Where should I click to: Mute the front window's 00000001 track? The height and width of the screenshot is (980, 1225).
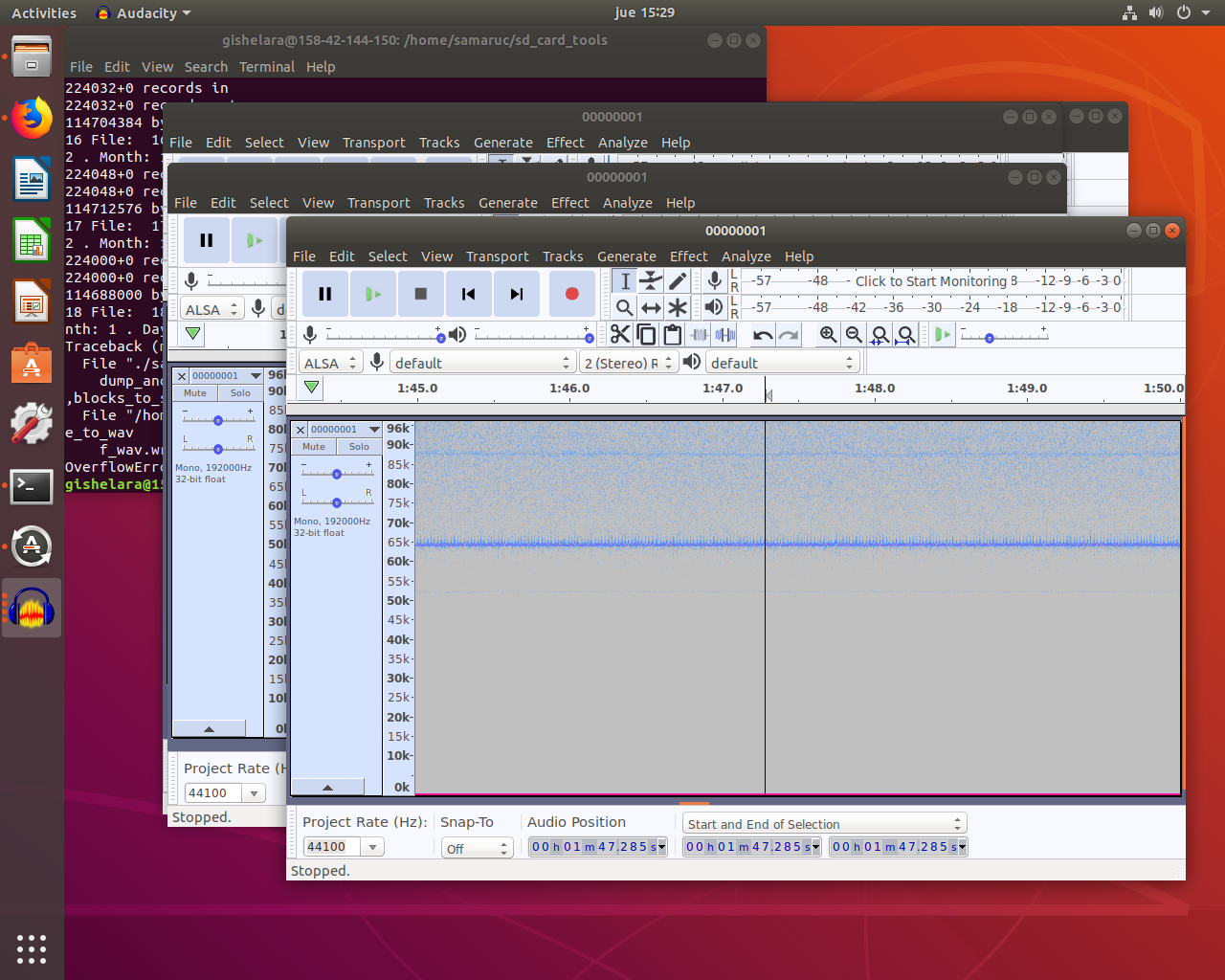pos(314,447)
